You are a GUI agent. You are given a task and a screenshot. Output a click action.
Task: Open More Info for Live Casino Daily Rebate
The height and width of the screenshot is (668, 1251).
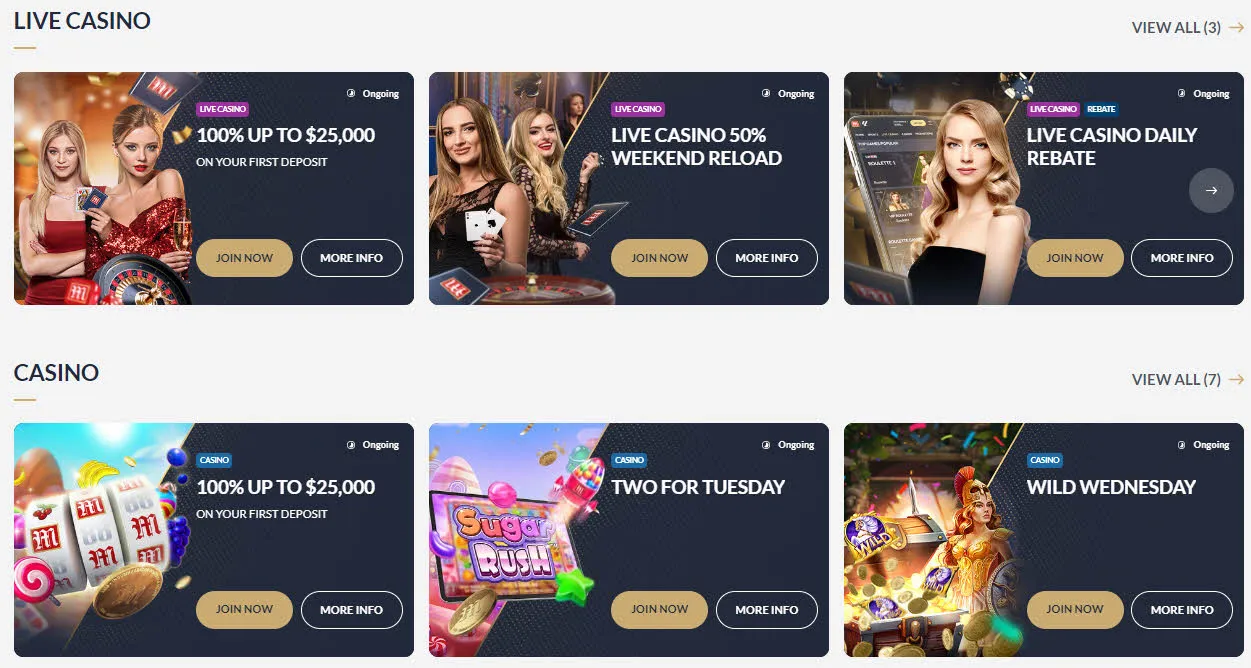1182,258
